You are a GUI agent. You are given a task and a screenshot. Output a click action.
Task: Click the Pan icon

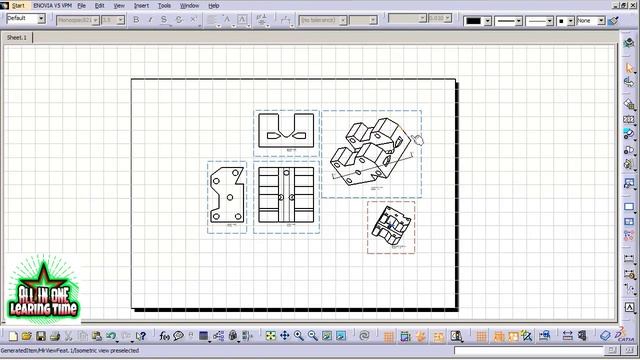pyautogui.click(x=284, y=336)
